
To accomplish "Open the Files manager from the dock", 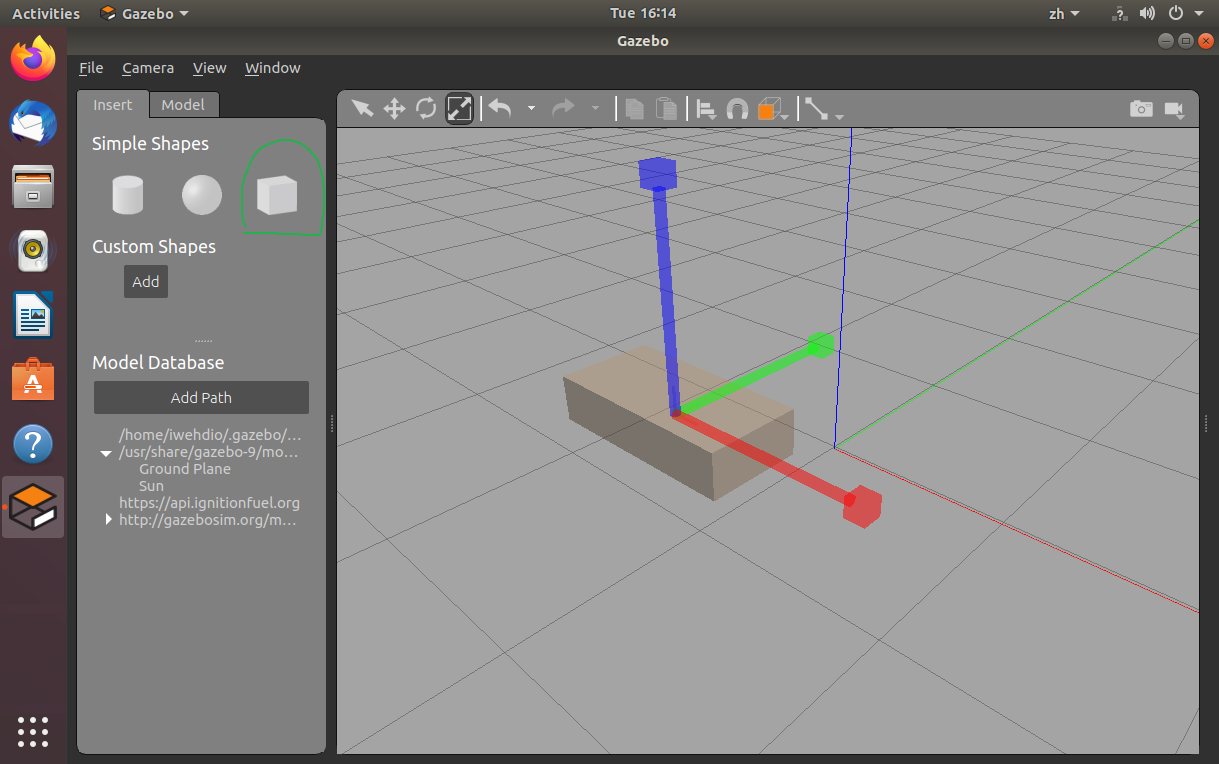I will [33, 187].
